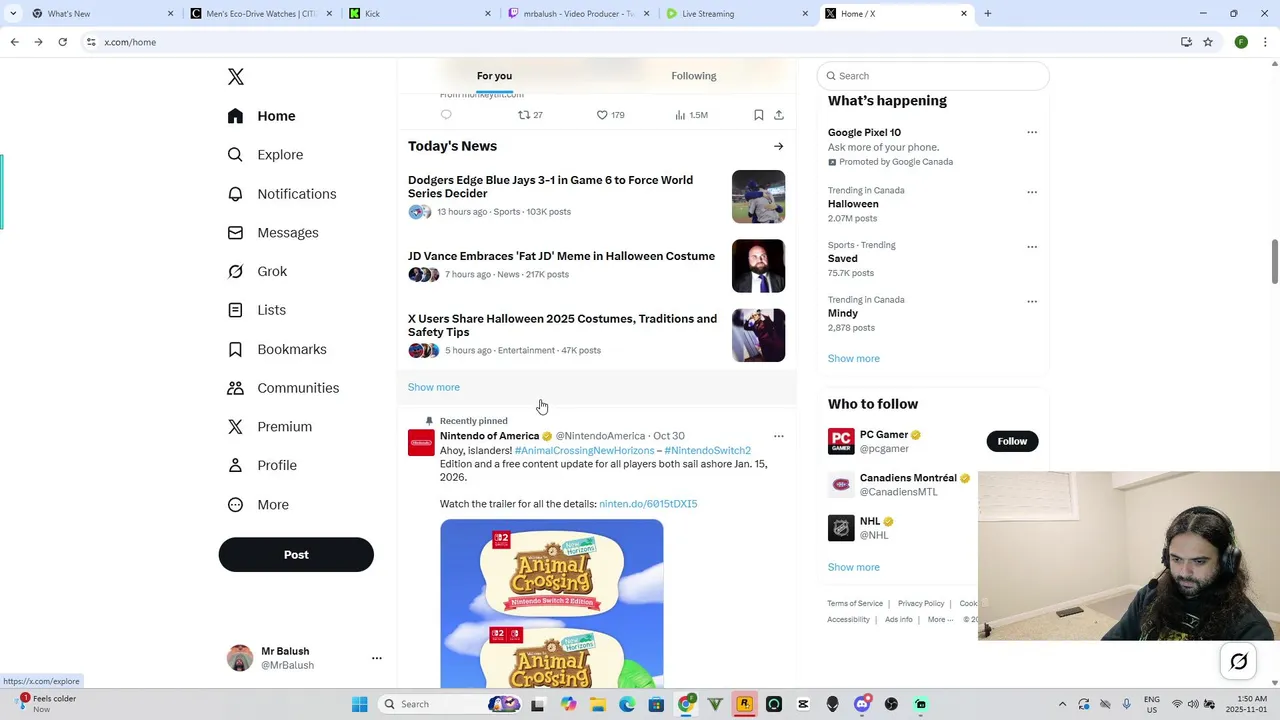The width and height of the screenshot is (1280, 720).
Task: Click the #AnimalCrossingNewHorizons hashtag
Action: coord(584,451)
